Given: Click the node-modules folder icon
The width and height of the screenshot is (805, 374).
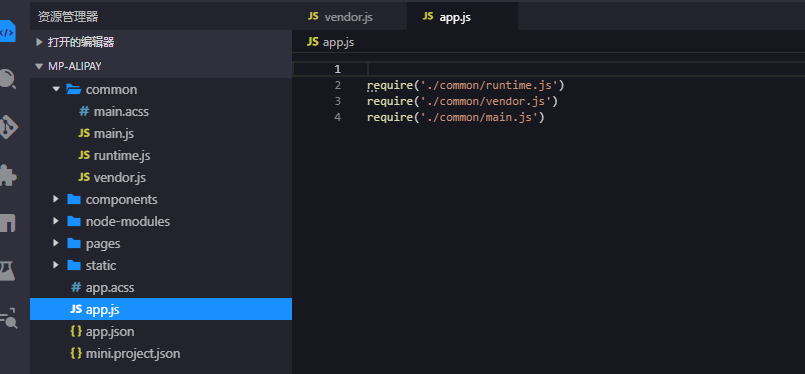Looking at the screenshot, I should coord(74,221).
